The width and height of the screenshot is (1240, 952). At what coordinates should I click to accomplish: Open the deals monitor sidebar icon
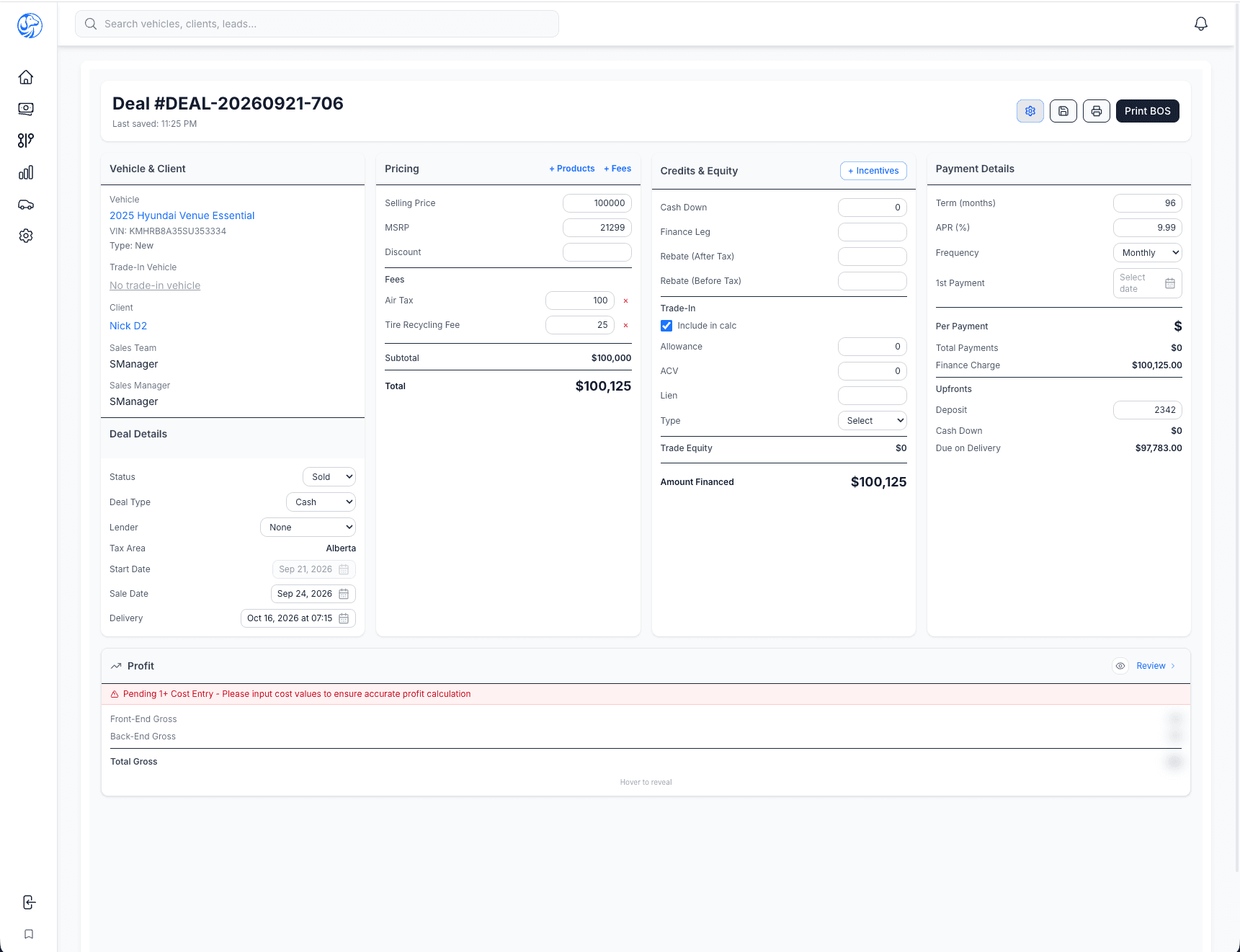point(26,109)
